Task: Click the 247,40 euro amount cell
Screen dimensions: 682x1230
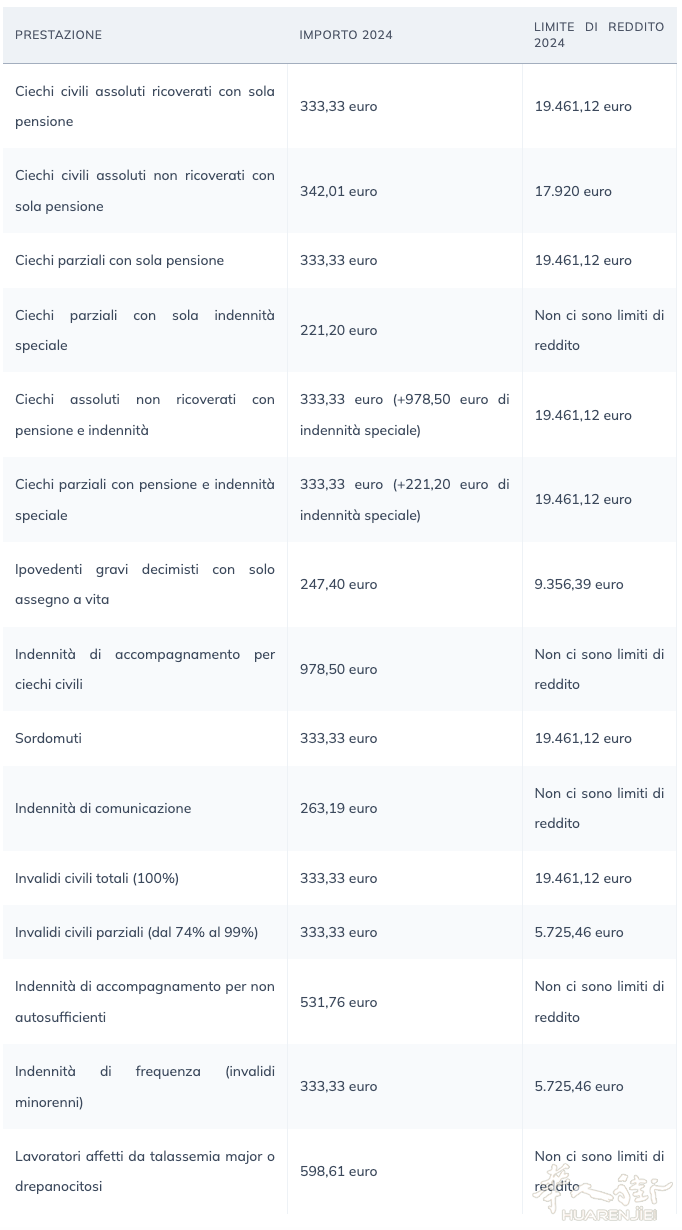Action: click(338, 584)
